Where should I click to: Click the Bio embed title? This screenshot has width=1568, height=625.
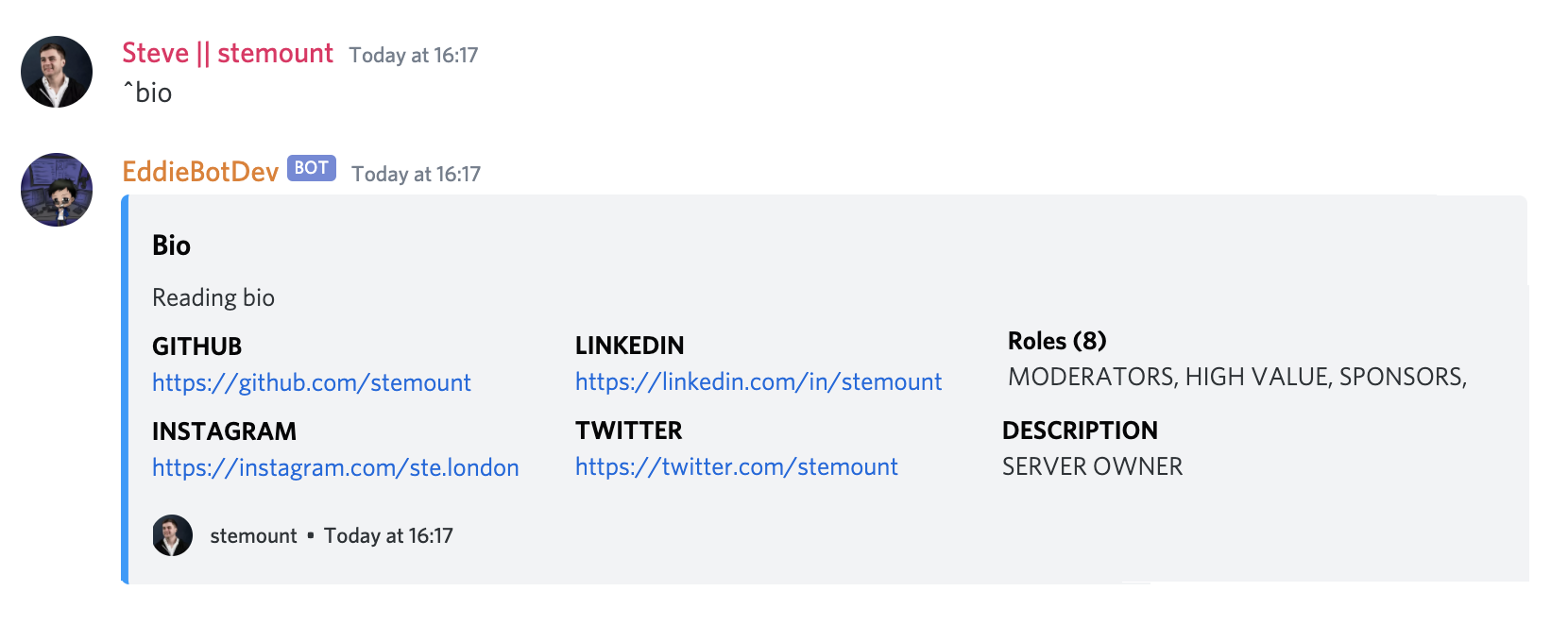coord(171,245)
